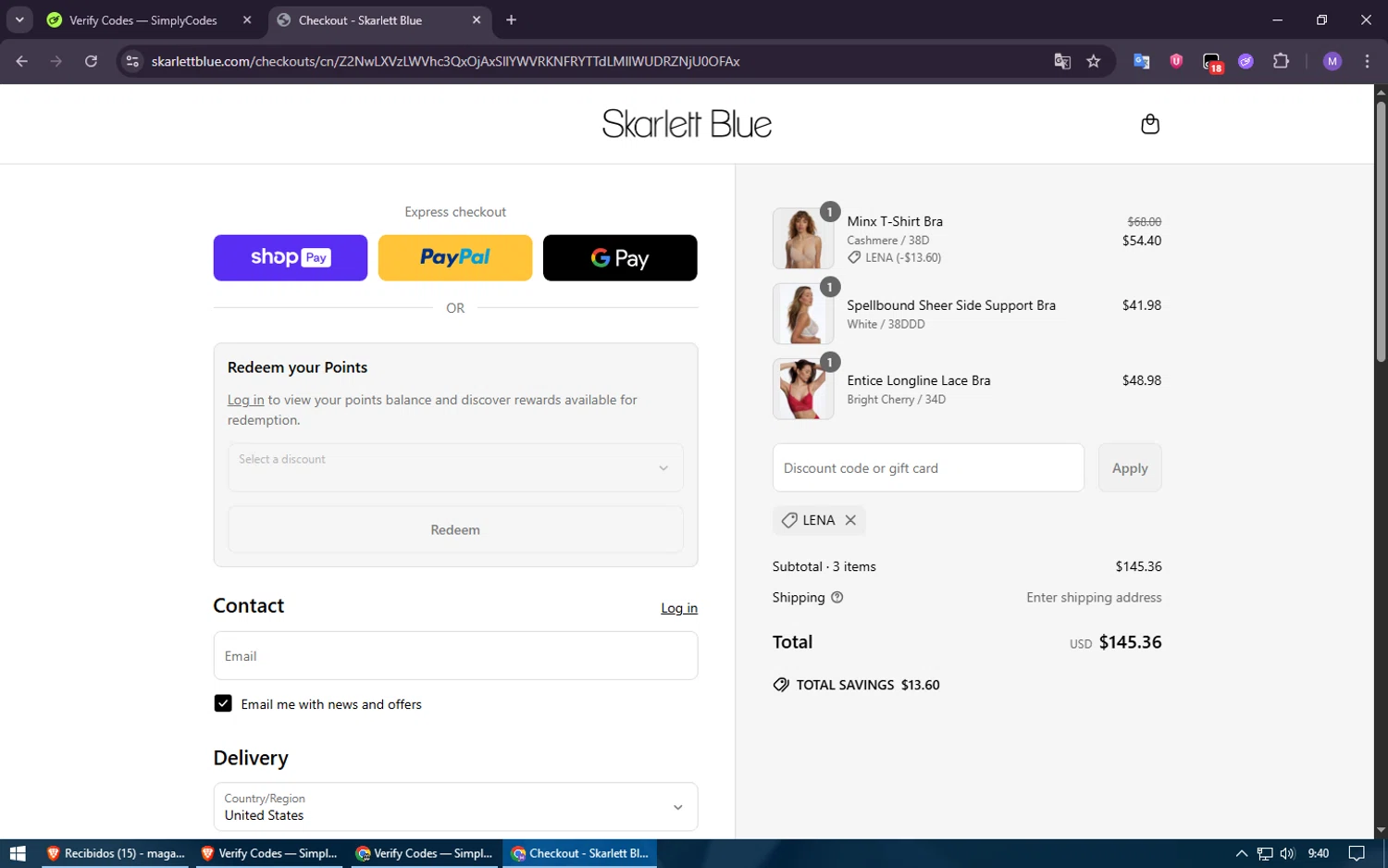Pay with Google Pay express checkout
1388x868 pixels.
pyautogui.click(x=620, y=257)
